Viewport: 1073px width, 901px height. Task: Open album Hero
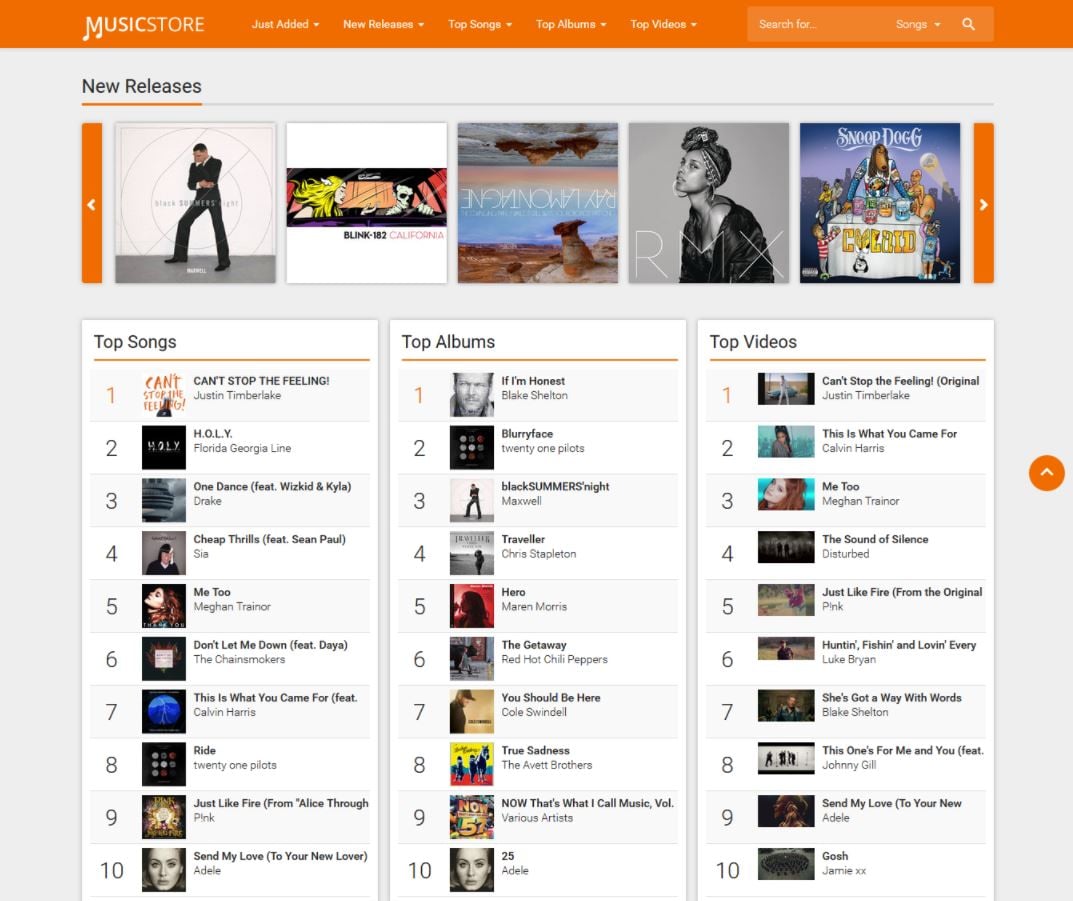pos(513,592)
